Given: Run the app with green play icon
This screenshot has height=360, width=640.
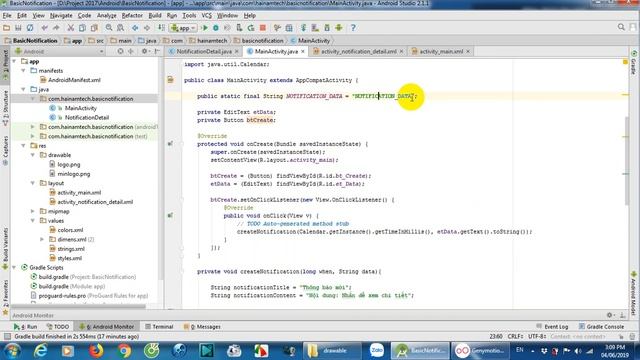Looking at the screenshot, I should coord(205,28).
